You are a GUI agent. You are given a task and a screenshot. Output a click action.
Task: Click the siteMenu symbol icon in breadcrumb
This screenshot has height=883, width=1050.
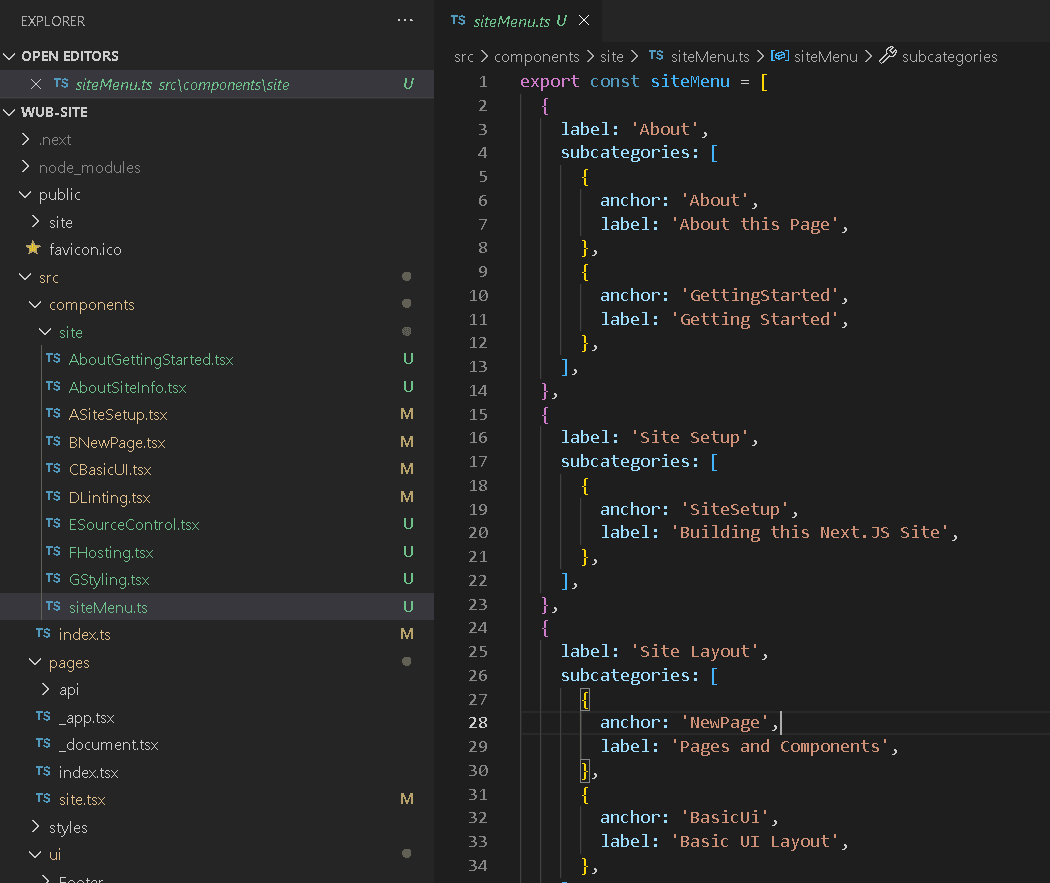(x=780, y=57)
